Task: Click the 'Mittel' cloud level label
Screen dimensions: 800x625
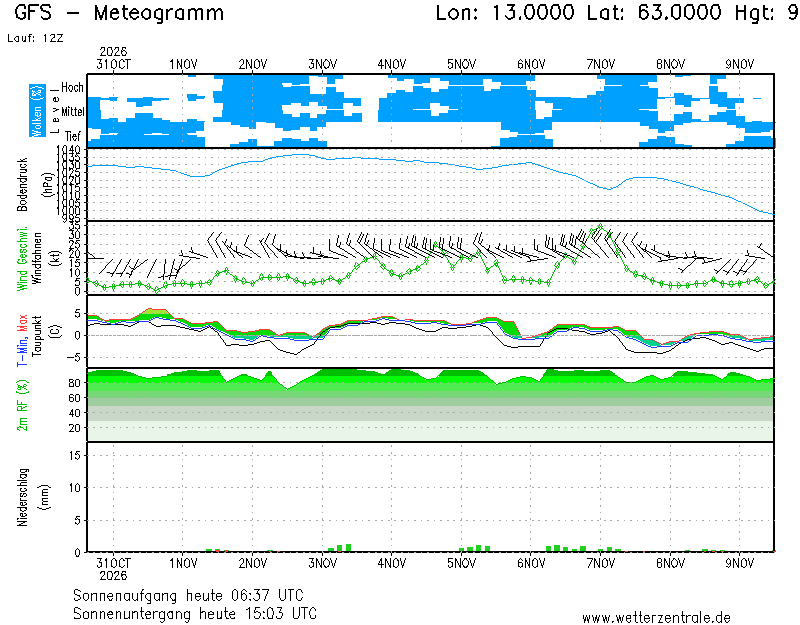Action: (x=72, y=112)
